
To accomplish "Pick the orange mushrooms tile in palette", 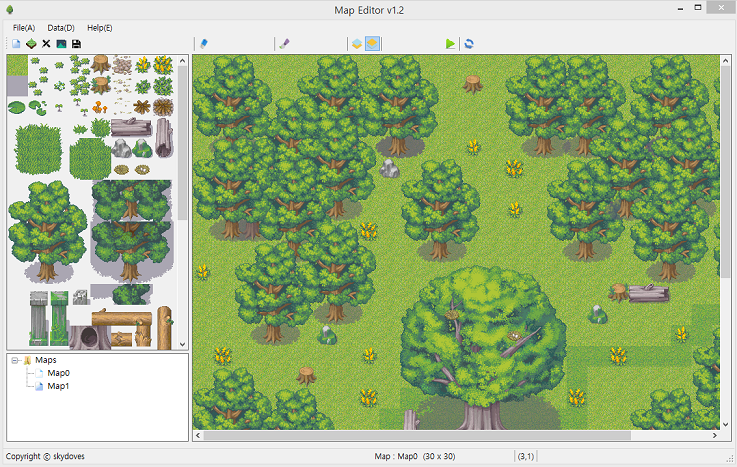I will coord(100,107).
